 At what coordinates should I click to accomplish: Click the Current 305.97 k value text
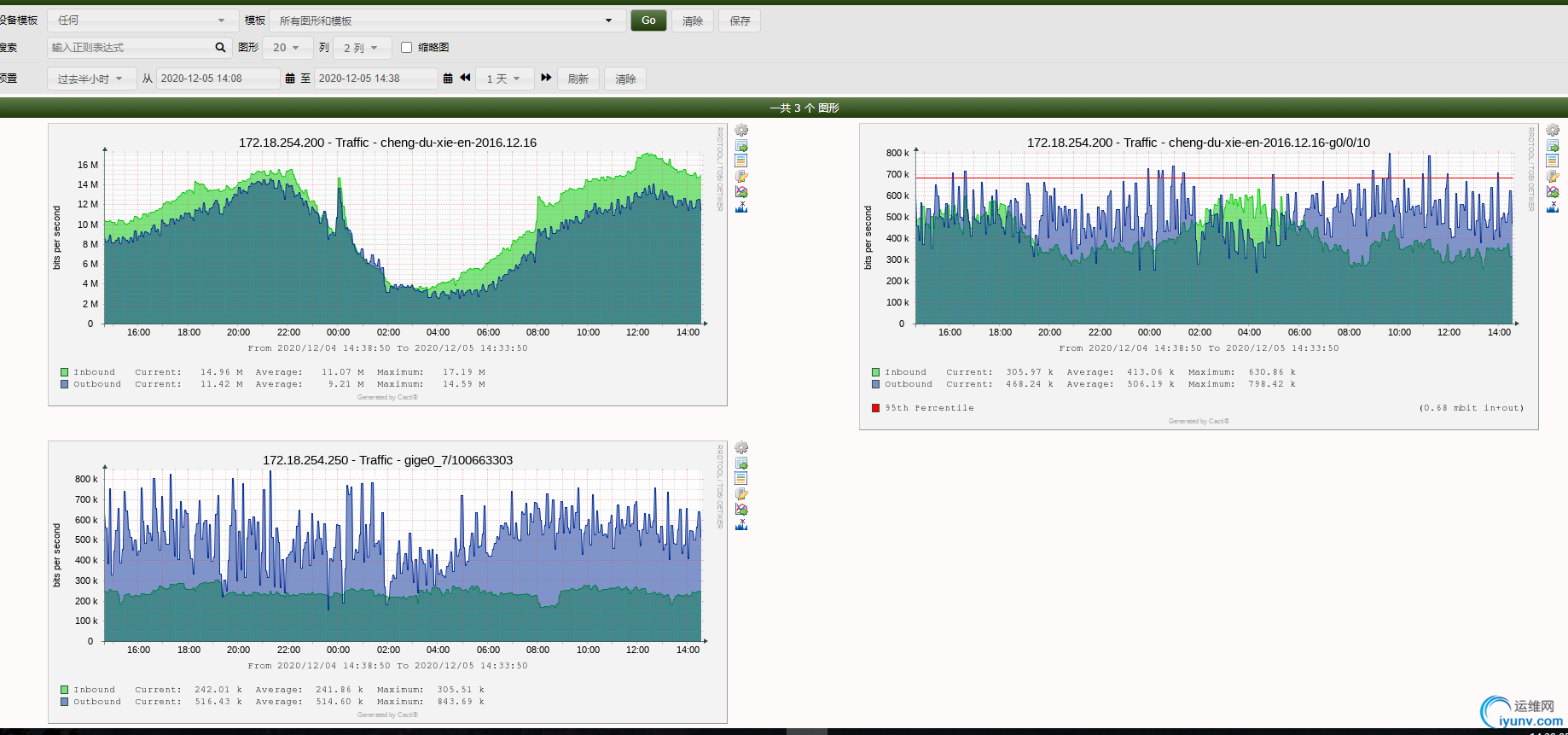point(1030,372)
